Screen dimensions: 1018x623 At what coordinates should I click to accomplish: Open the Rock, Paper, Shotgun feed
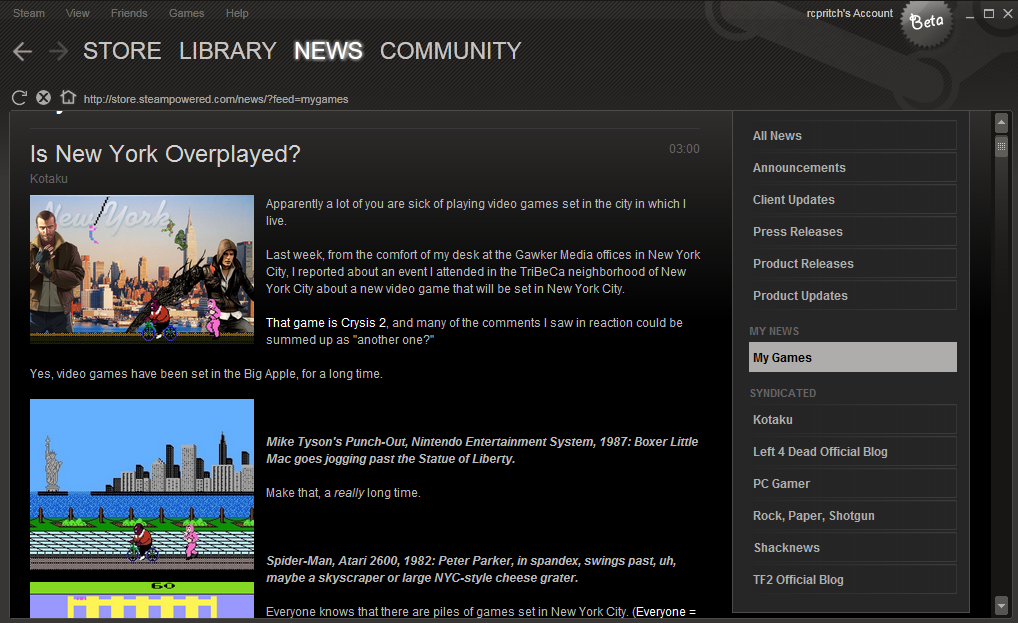click(852, 515)
